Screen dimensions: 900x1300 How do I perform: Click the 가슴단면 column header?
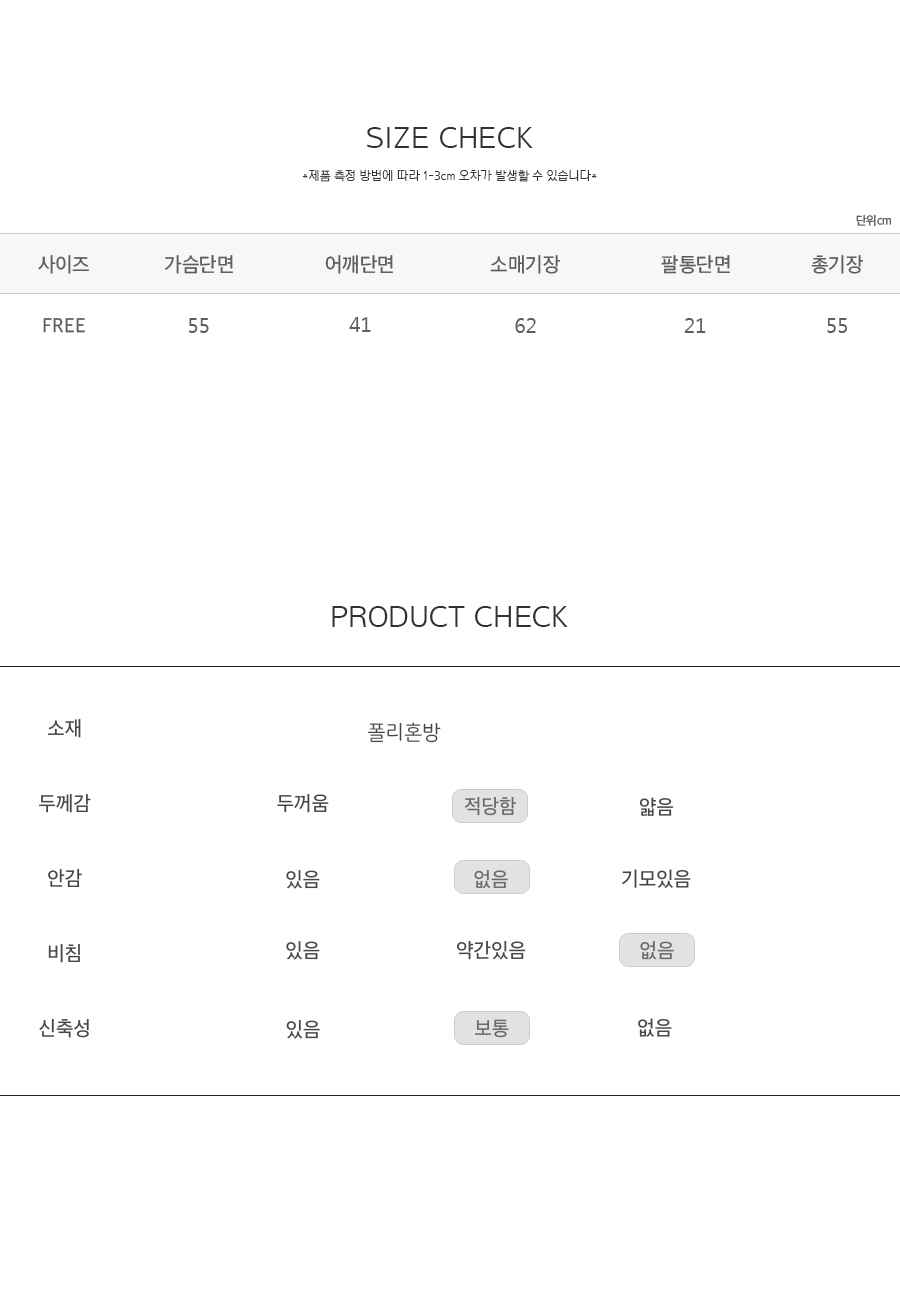click(199, 264)
